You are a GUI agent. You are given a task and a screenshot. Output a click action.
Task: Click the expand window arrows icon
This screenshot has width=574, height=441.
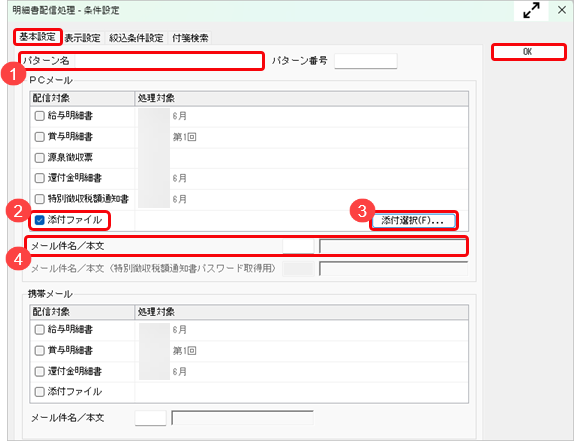[x=531, y=10]
